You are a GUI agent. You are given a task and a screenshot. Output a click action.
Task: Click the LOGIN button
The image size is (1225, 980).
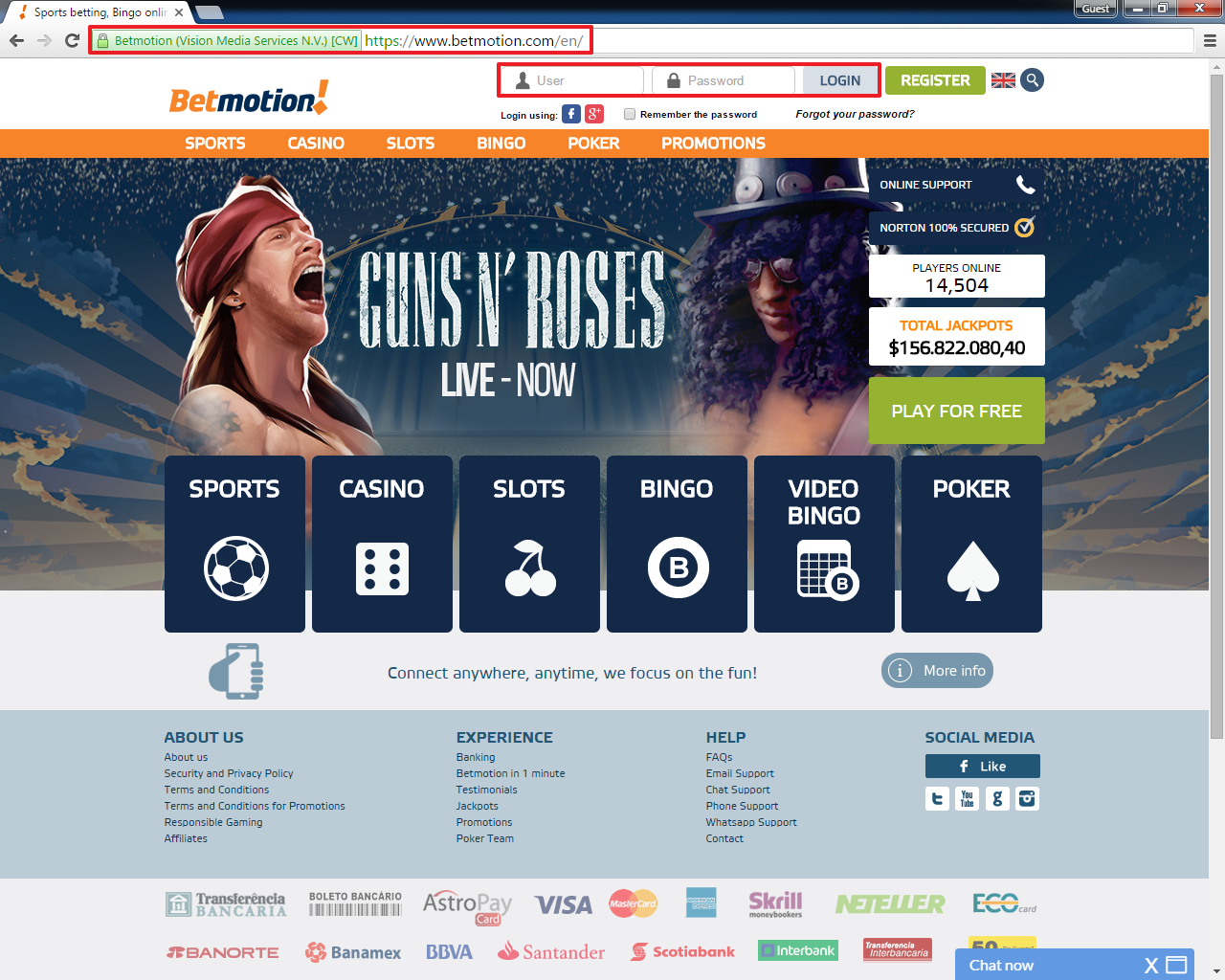click(839, 80)
